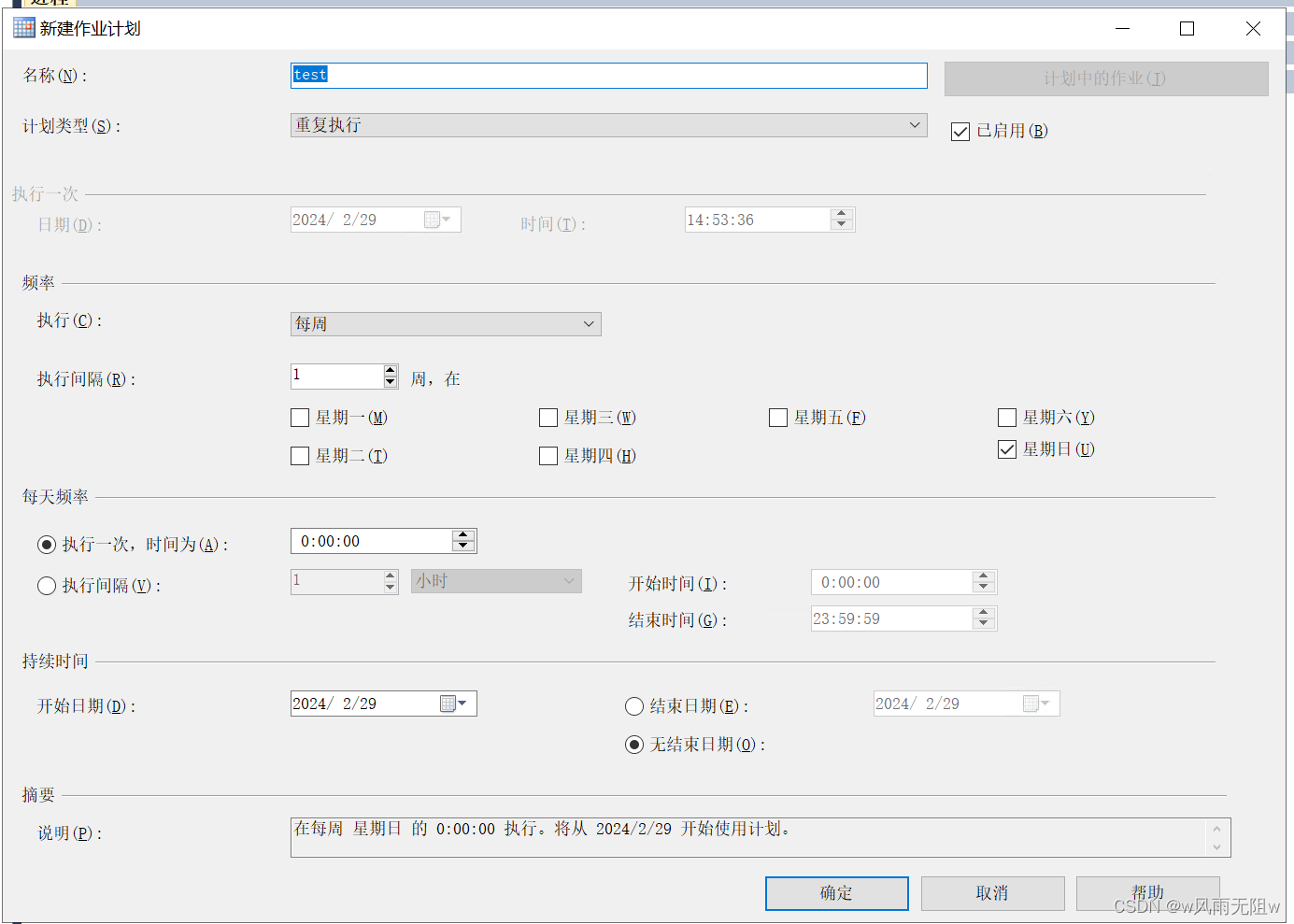Increase the 执行间隔 weeks spinner value

coord(391,370)
